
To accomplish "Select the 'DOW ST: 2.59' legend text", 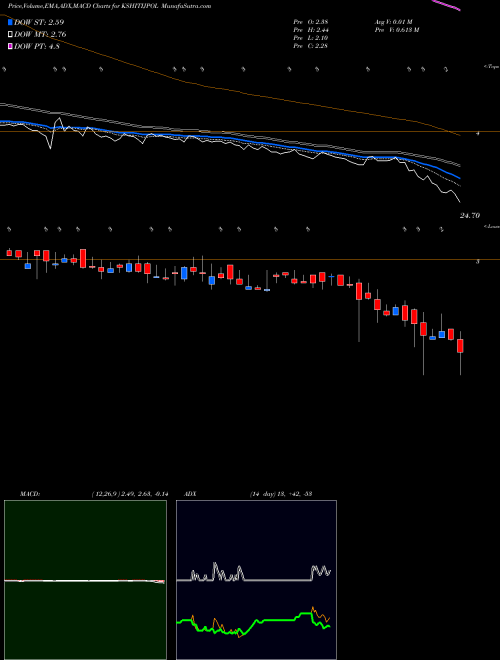I will (39, 22).
